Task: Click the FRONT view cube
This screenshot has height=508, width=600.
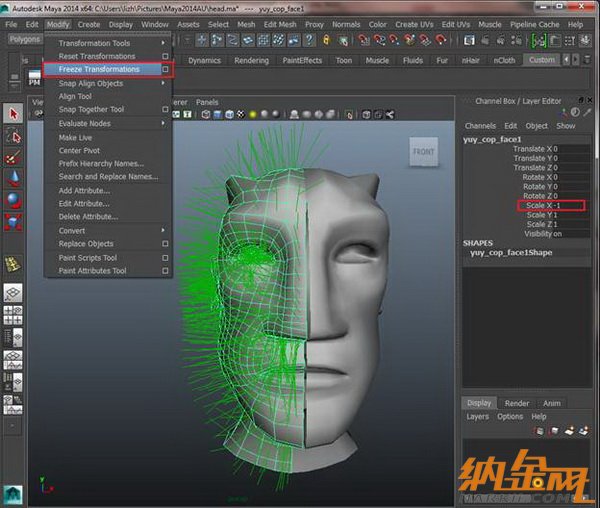Action: point(424,152)
